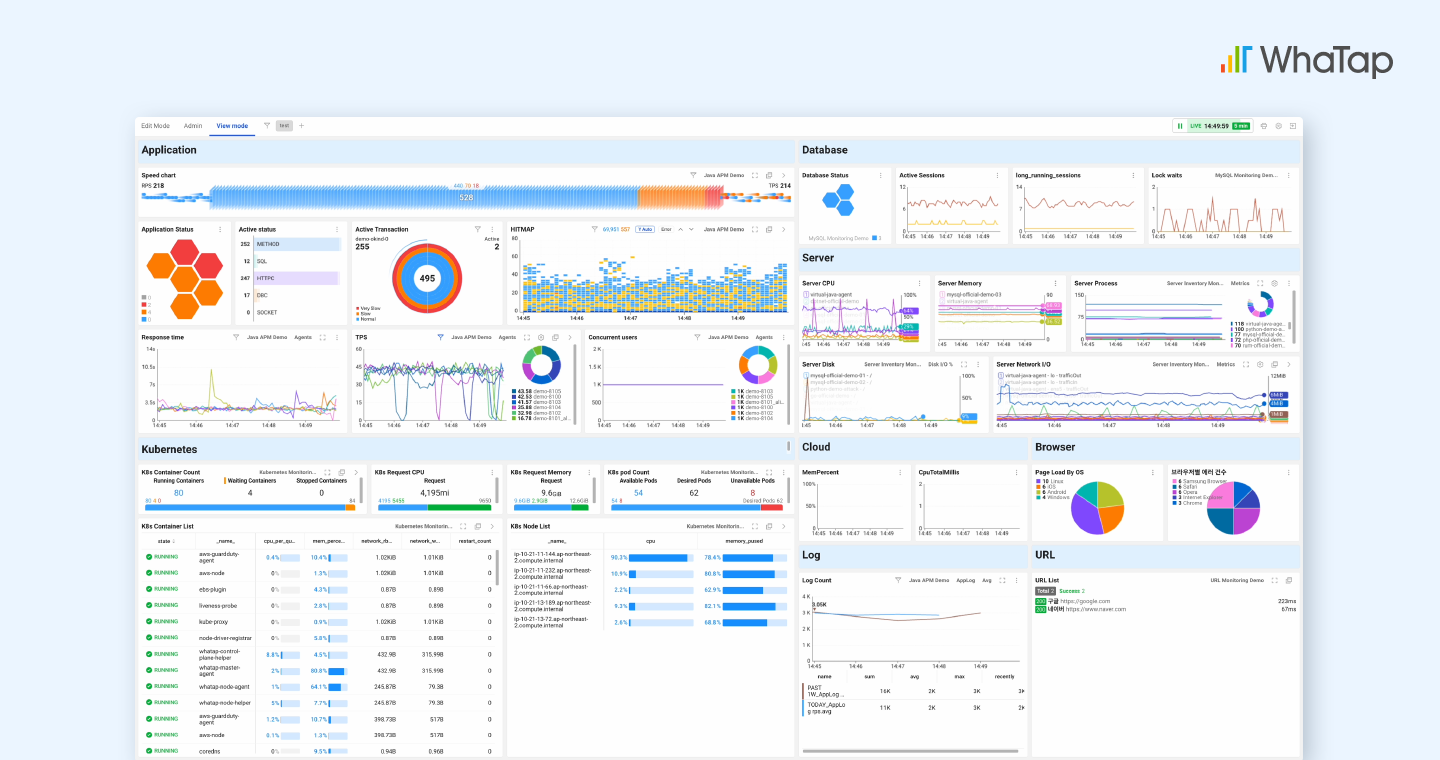The height and width of the screenshot is (760, 1440).
Task: Open the Disk I/O % dropdown in Server Disk
Action: tap(939, 364)
